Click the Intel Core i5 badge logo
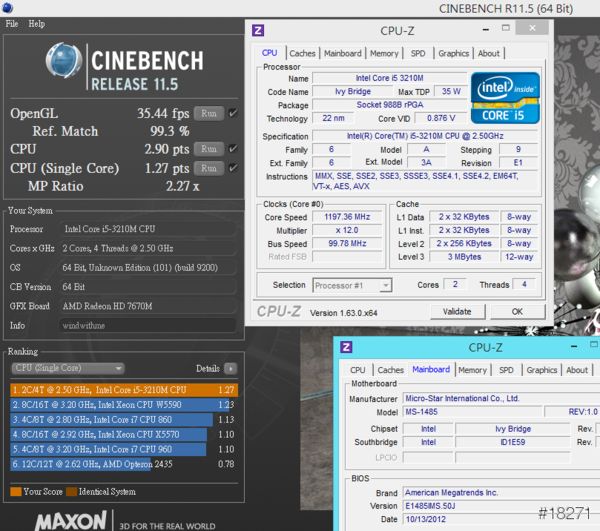Viewport: 600px width, 531px height. (505, 97)
